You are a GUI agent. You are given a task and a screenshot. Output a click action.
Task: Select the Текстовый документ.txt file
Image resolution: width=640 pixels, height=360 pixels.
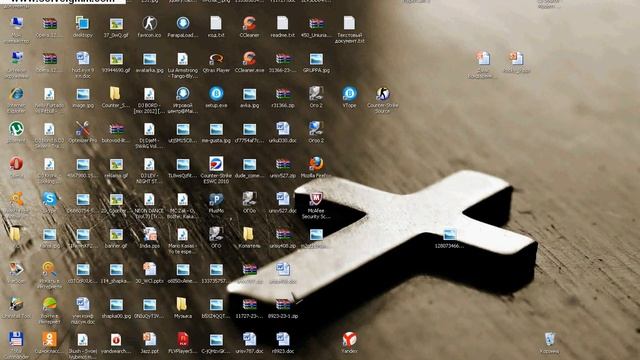(x=349, y=24)
